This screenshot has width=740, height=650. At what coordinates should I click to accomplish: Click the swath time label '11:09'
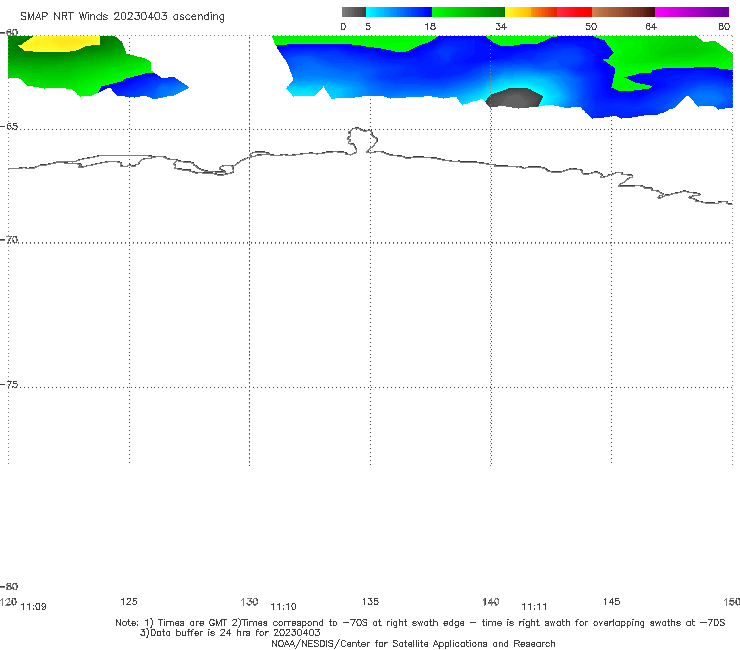[34, 607]
